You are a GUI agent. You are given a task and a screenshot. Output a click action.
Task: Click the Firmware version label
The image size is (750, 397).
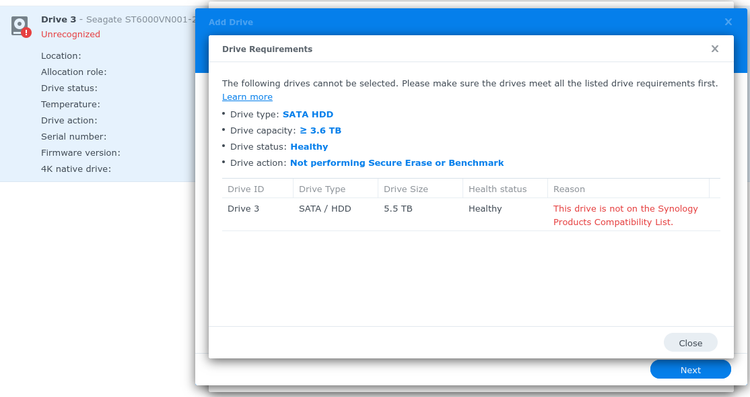[x=80, y=153]
